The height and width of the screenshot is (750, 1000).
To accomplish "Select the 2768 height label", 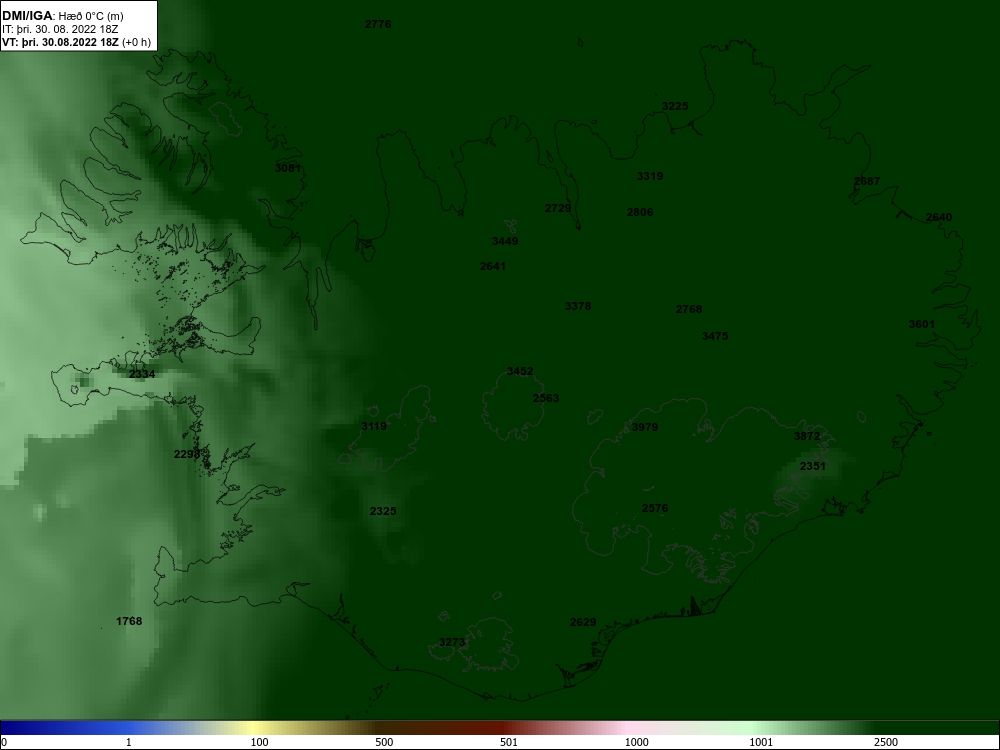I will pyautogui.click(x=689, y=309).
